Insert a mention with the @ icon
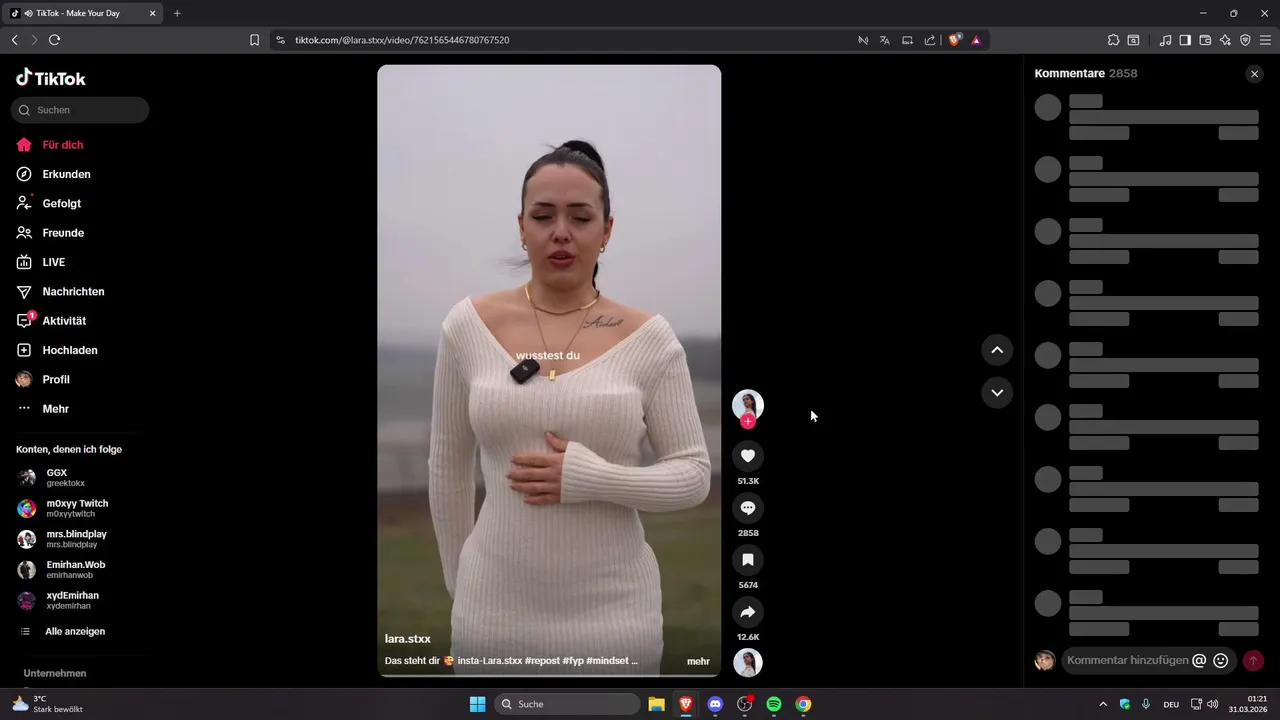 1199,660
